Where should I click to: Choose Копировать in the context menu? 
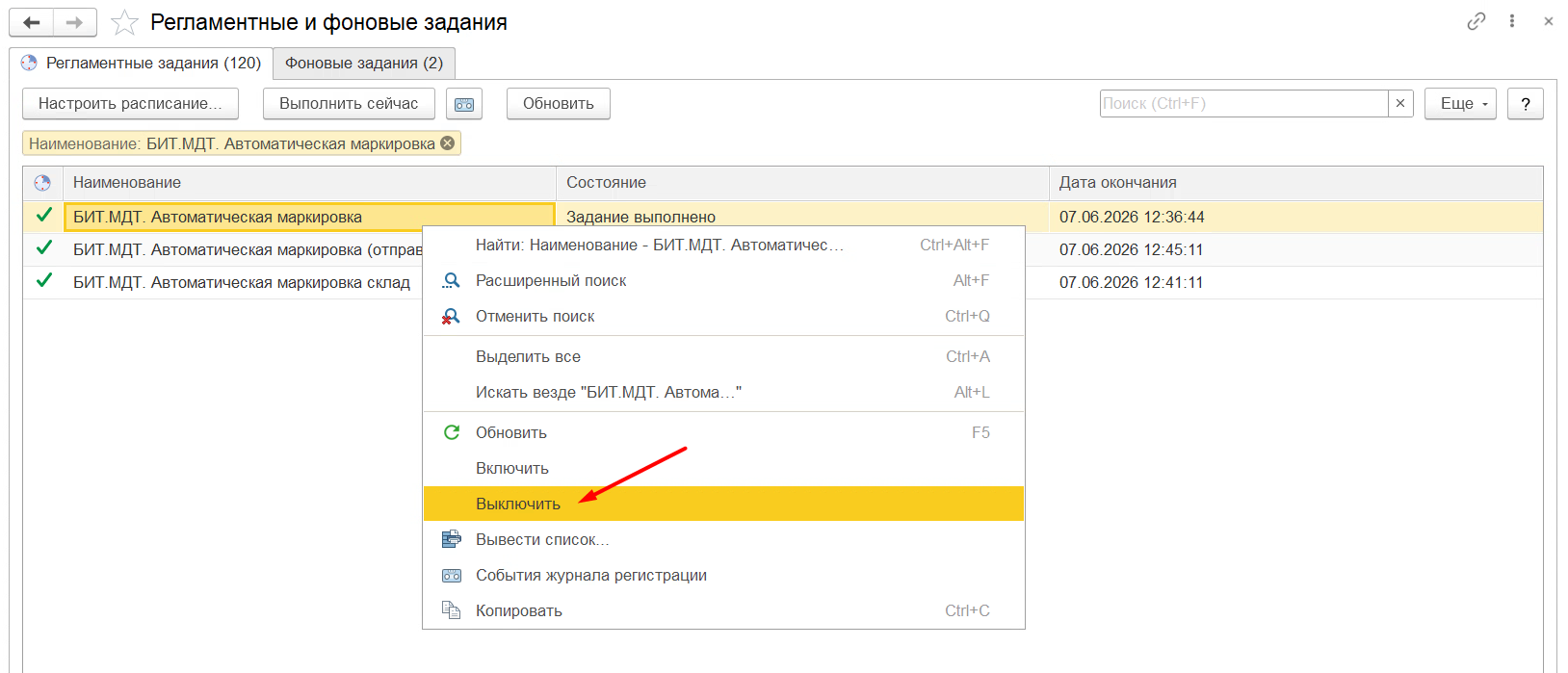(723, 610)
